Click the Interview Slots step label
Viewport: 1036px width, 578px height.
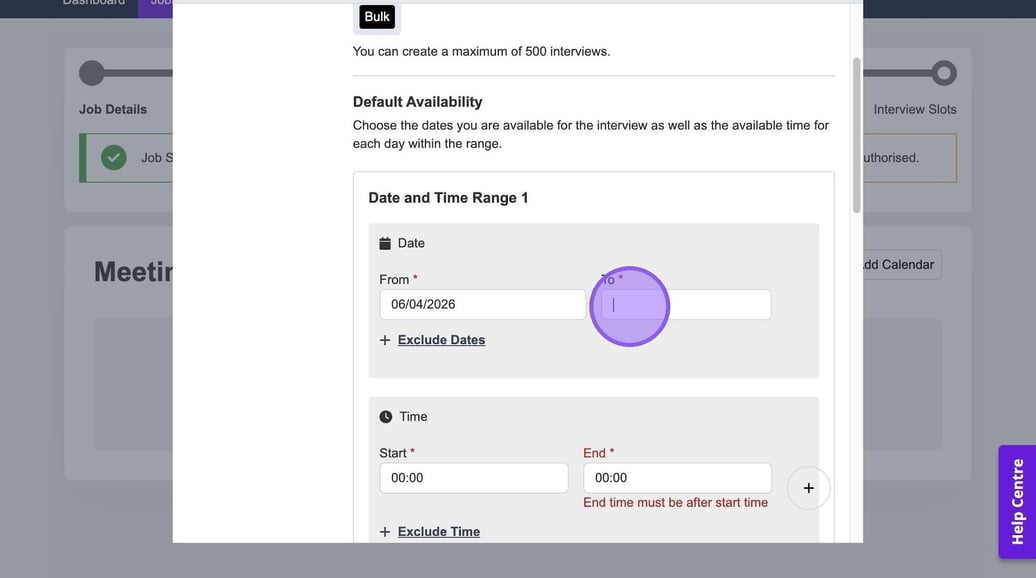914,109
